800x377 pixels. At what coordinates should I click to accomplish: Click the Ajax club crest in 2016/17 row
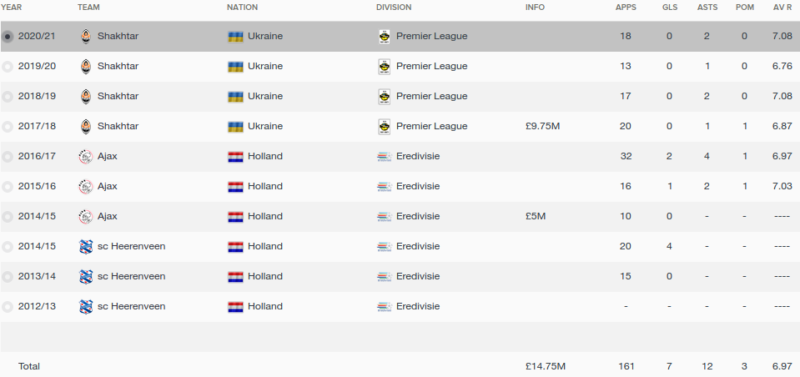coord(86,156)
